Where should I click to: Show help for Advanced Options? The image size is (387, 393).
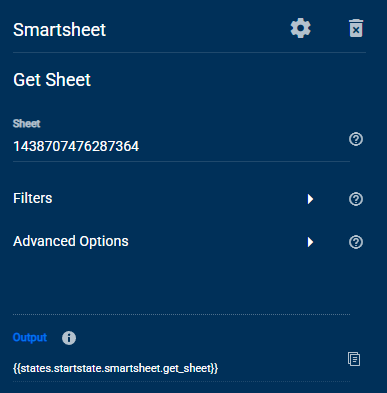(356, 242)
